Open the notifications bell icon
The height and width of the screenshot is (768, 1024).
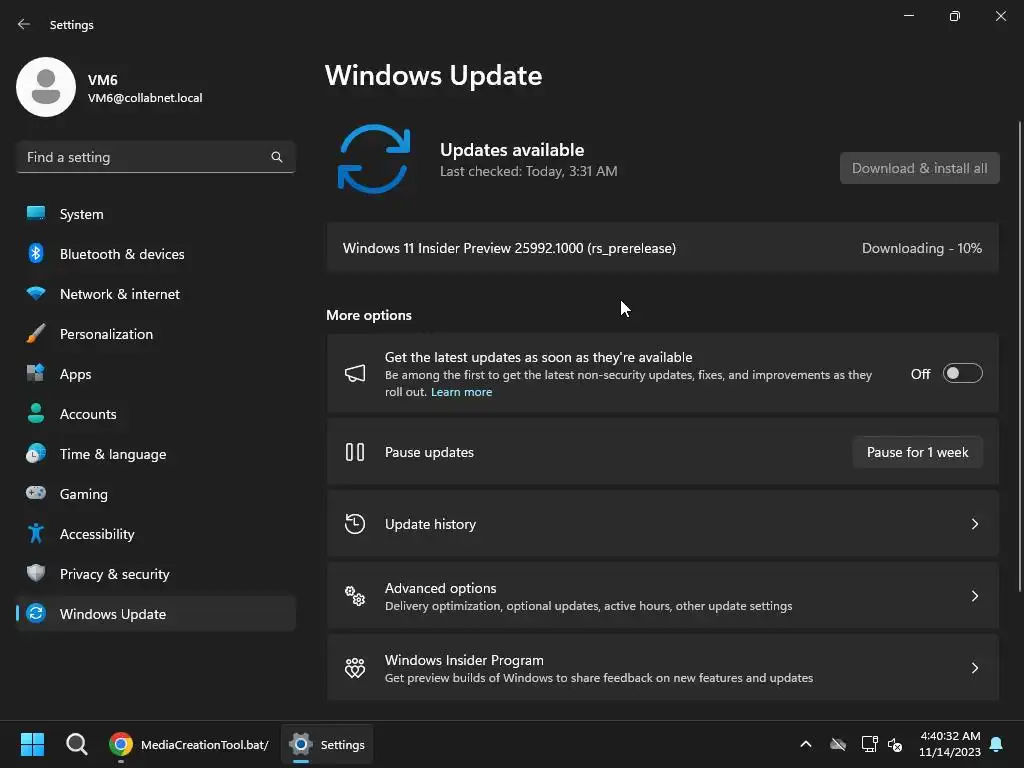tap(997, 744)
